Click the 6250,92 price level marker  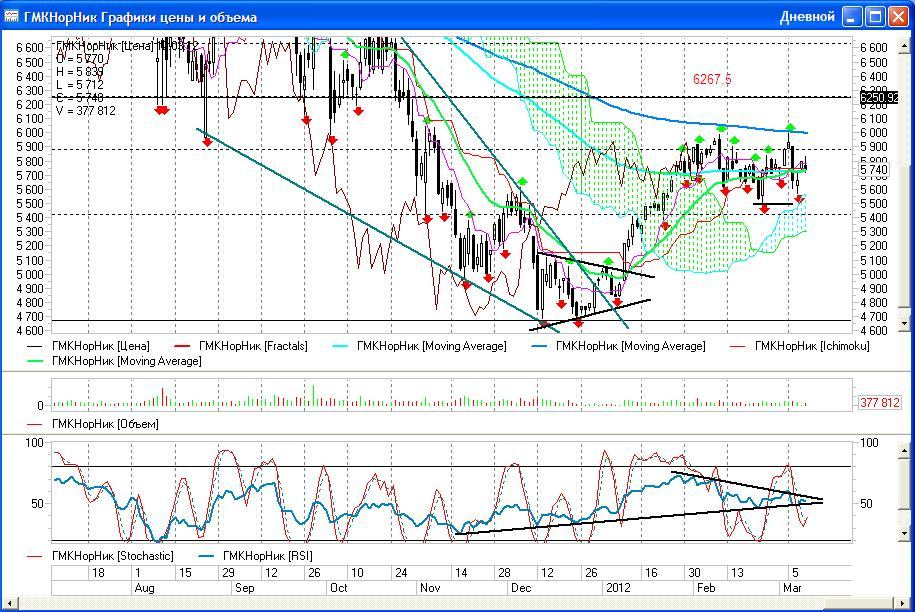point(879,97)
